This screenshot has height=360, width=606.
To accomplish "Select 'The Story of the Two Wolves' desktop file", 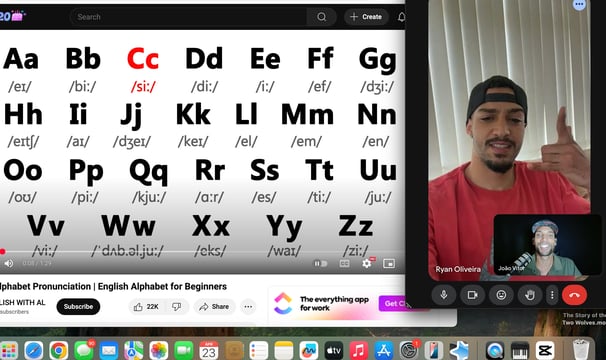I will point(584,319).
